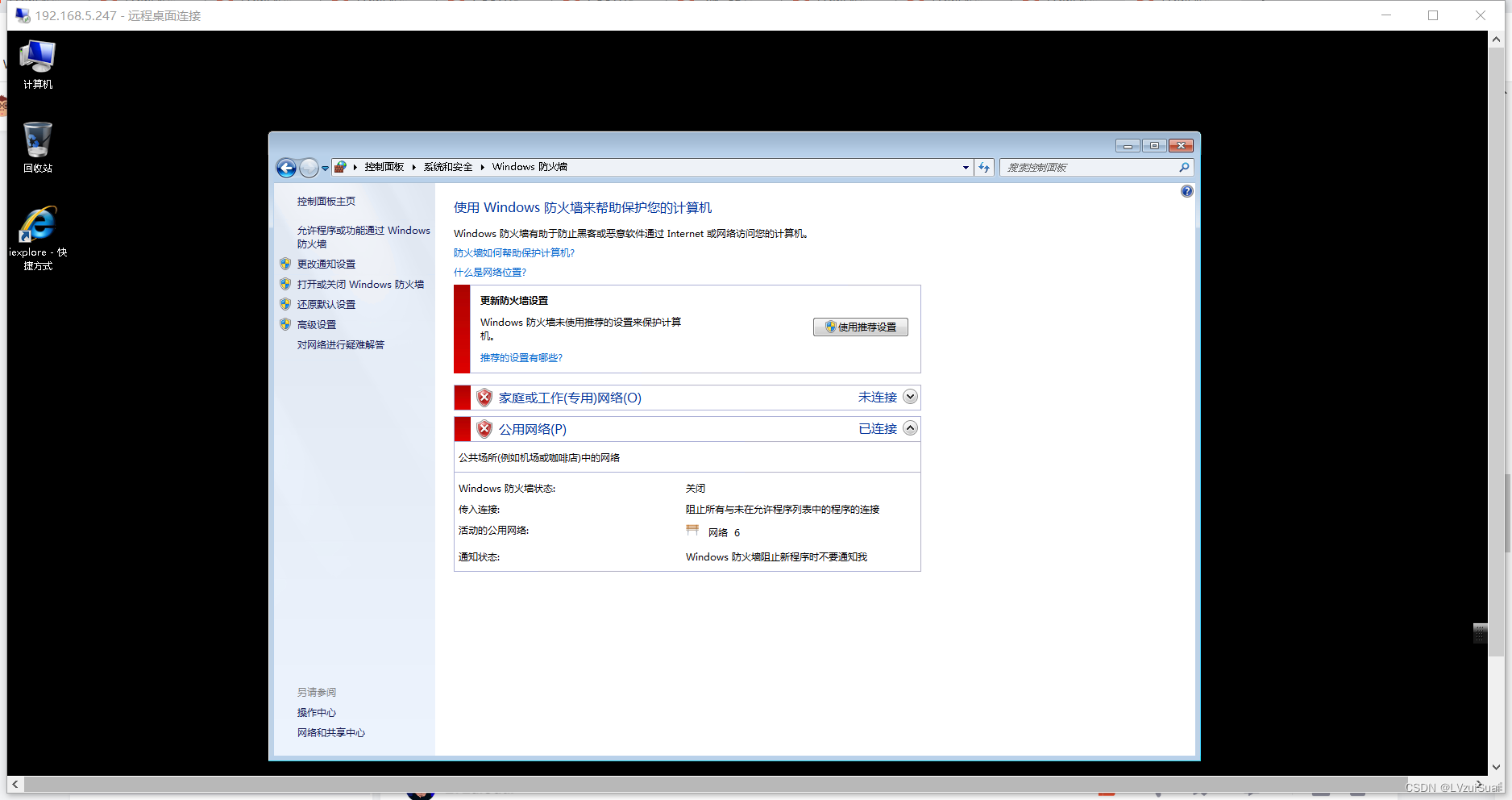The width and height of the screenshot is (1512, 800).
Task: Click 家庭或工作(专用)网络(O) header
Action: click(x=570, y=398)
